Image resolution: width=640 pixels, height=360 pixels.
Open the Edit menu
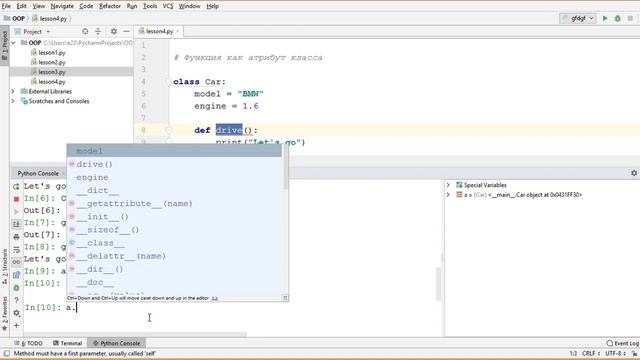(22, 6)
